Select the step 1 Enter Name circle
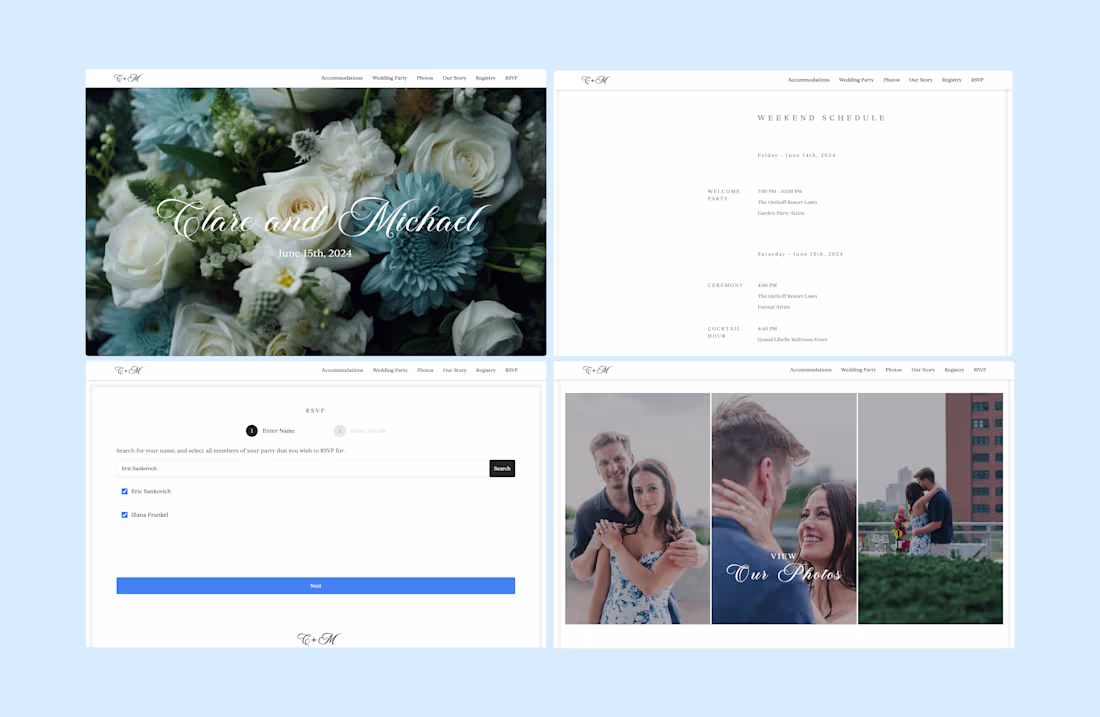 [252, 430]
